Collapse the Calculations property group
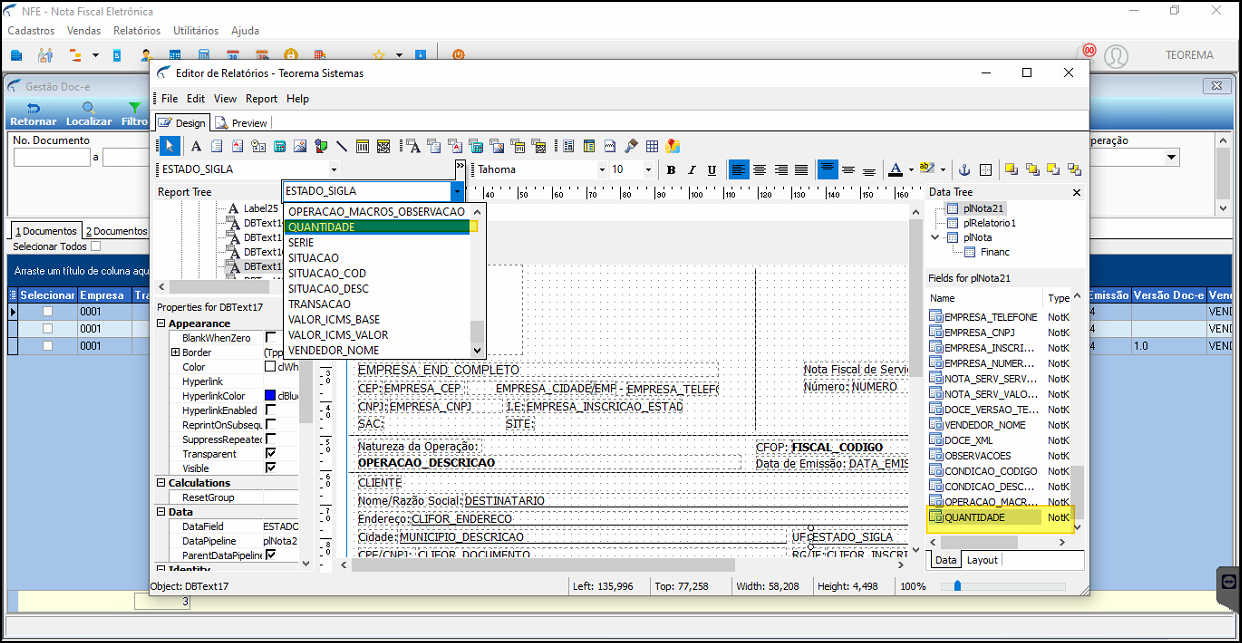This screenshot has height=643, width=1242. point(162,483)
